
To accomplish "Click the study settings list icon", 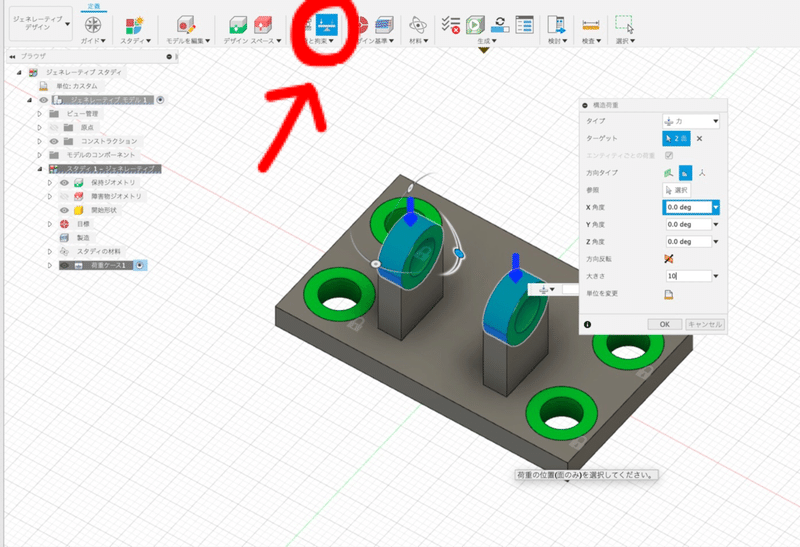I will [x=524, y=24].
